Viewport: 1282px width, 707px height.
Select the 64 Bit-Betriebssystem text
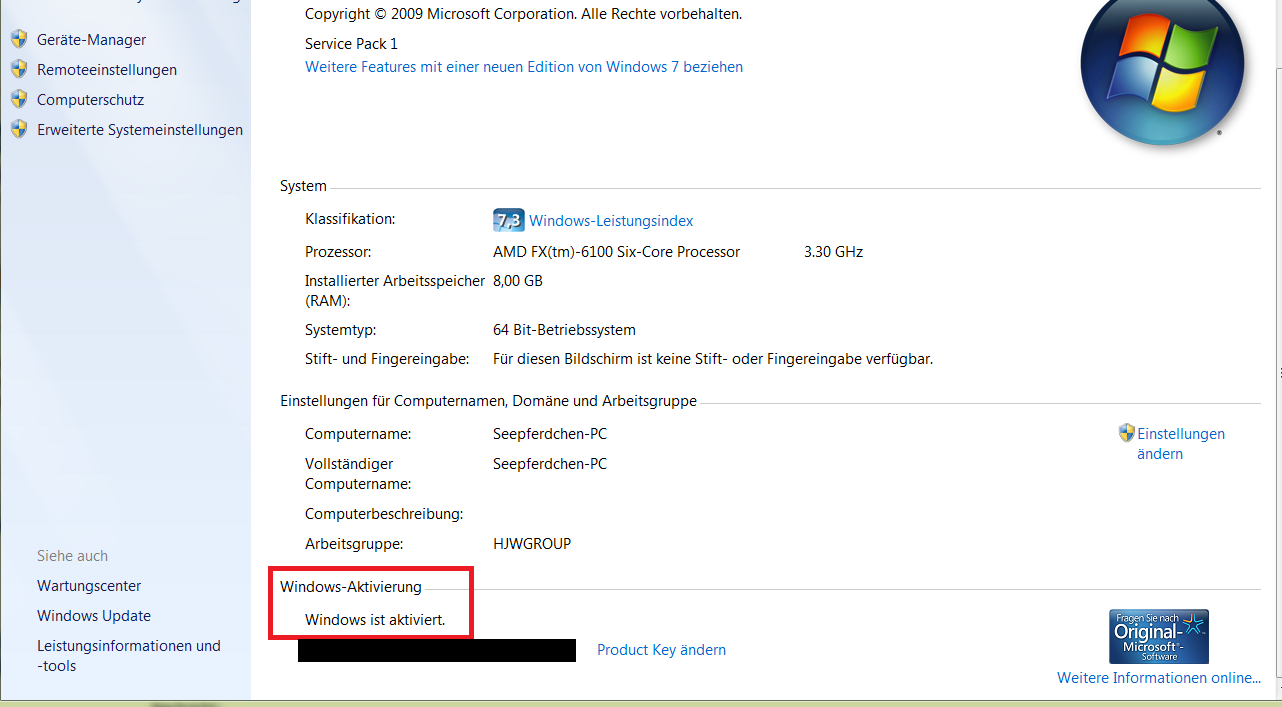point(564,330)
